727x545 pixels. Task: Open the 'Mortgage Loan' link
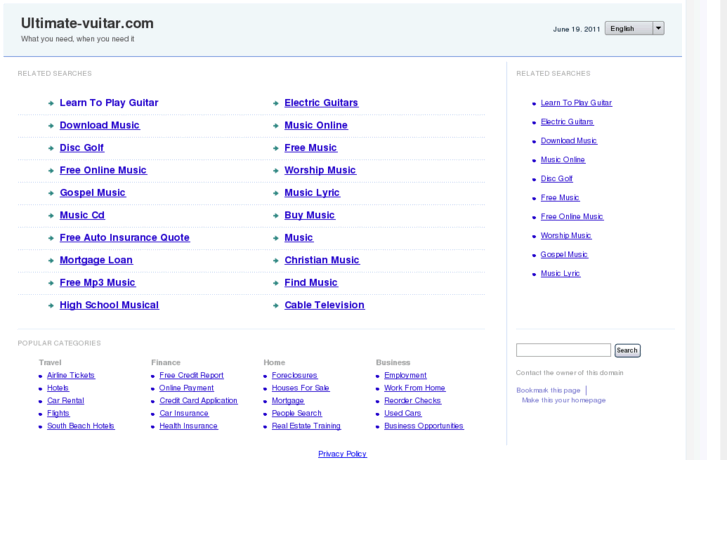pos(96,260)
